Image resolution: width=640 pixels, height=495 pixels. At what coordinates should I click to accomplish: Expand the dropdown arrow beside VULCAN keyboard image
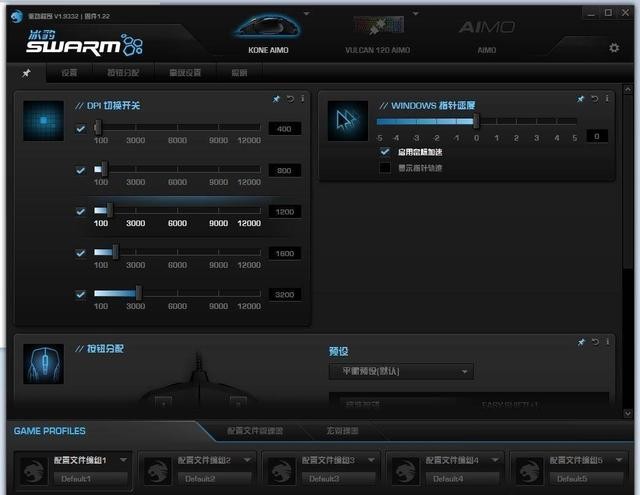[416, 14]
